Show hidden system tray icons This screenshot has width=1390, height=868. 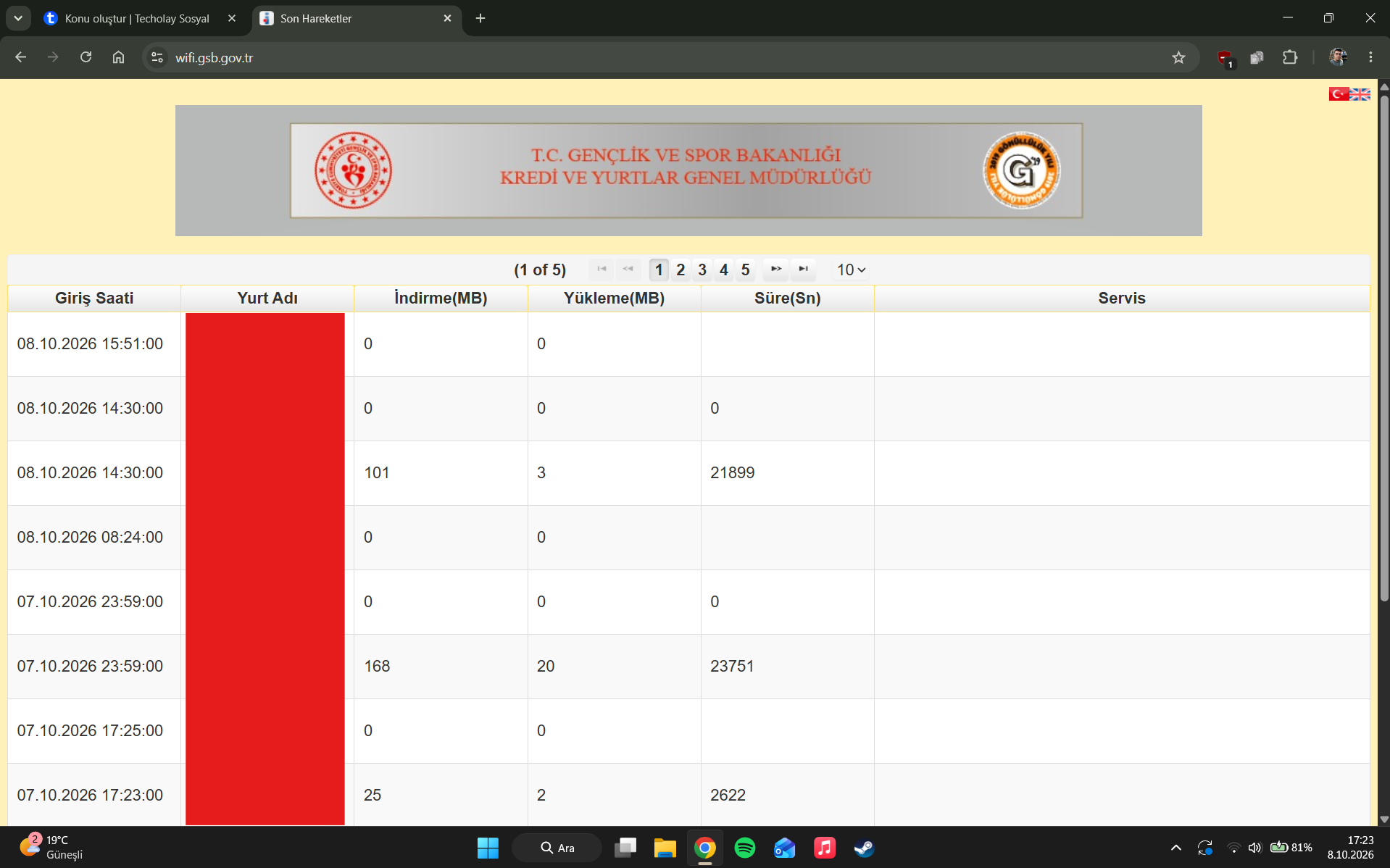pyautogui.click(x=1175, y=848)
